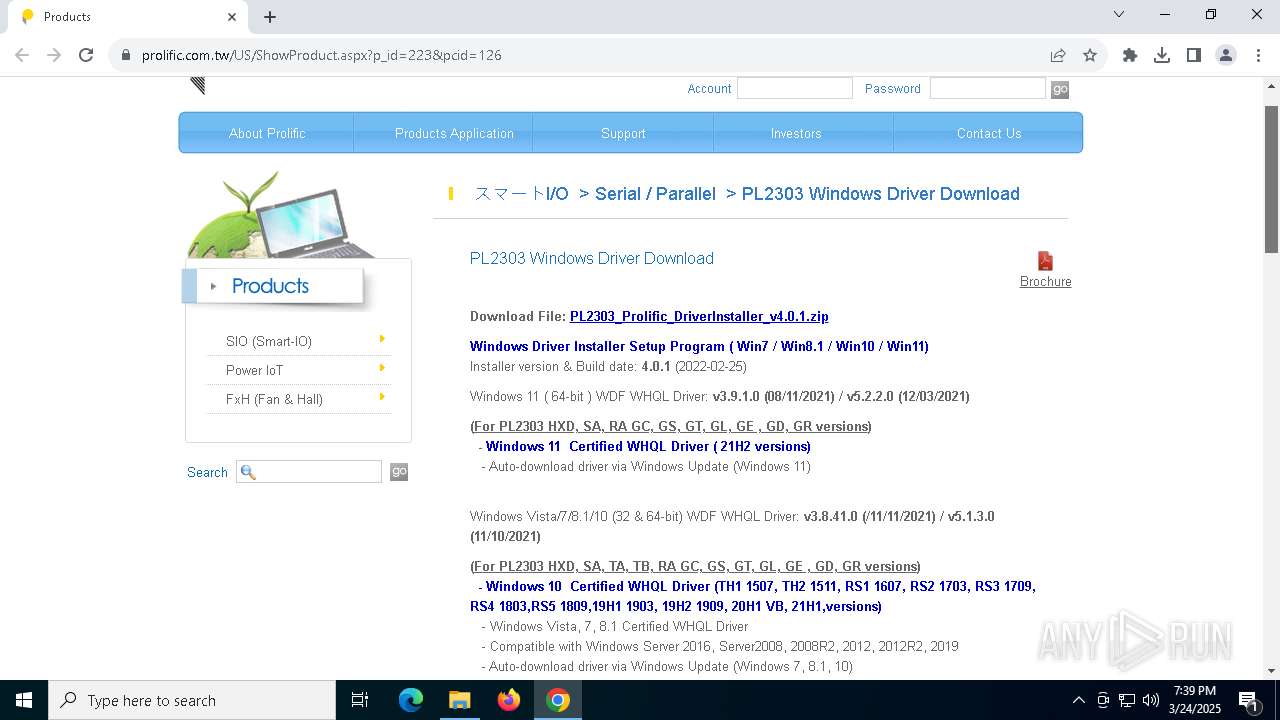This screenshot has width=1280, height=720.
Task: Click the address bar URL
Action: tap(322, 55)
